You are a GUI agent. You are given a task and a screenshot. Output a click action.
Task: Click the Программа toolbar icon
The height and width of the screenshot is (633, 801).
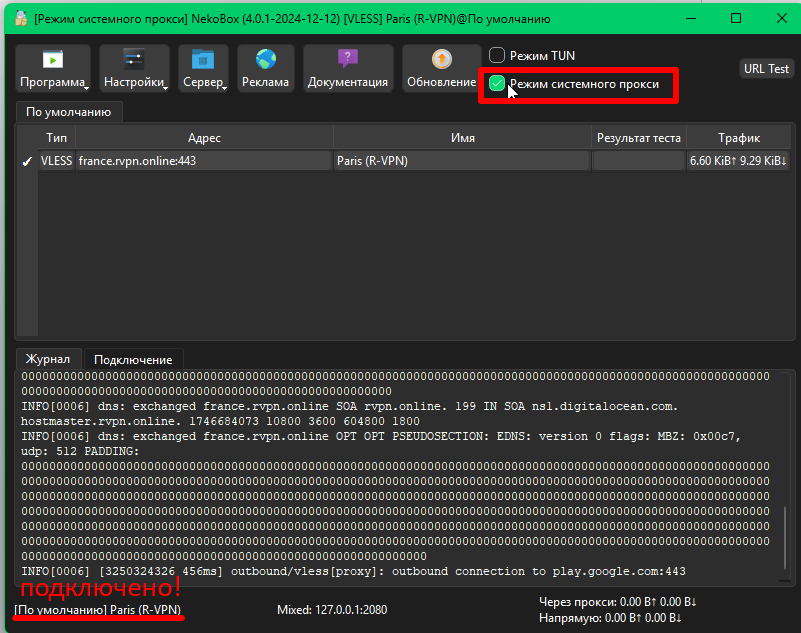52,60
